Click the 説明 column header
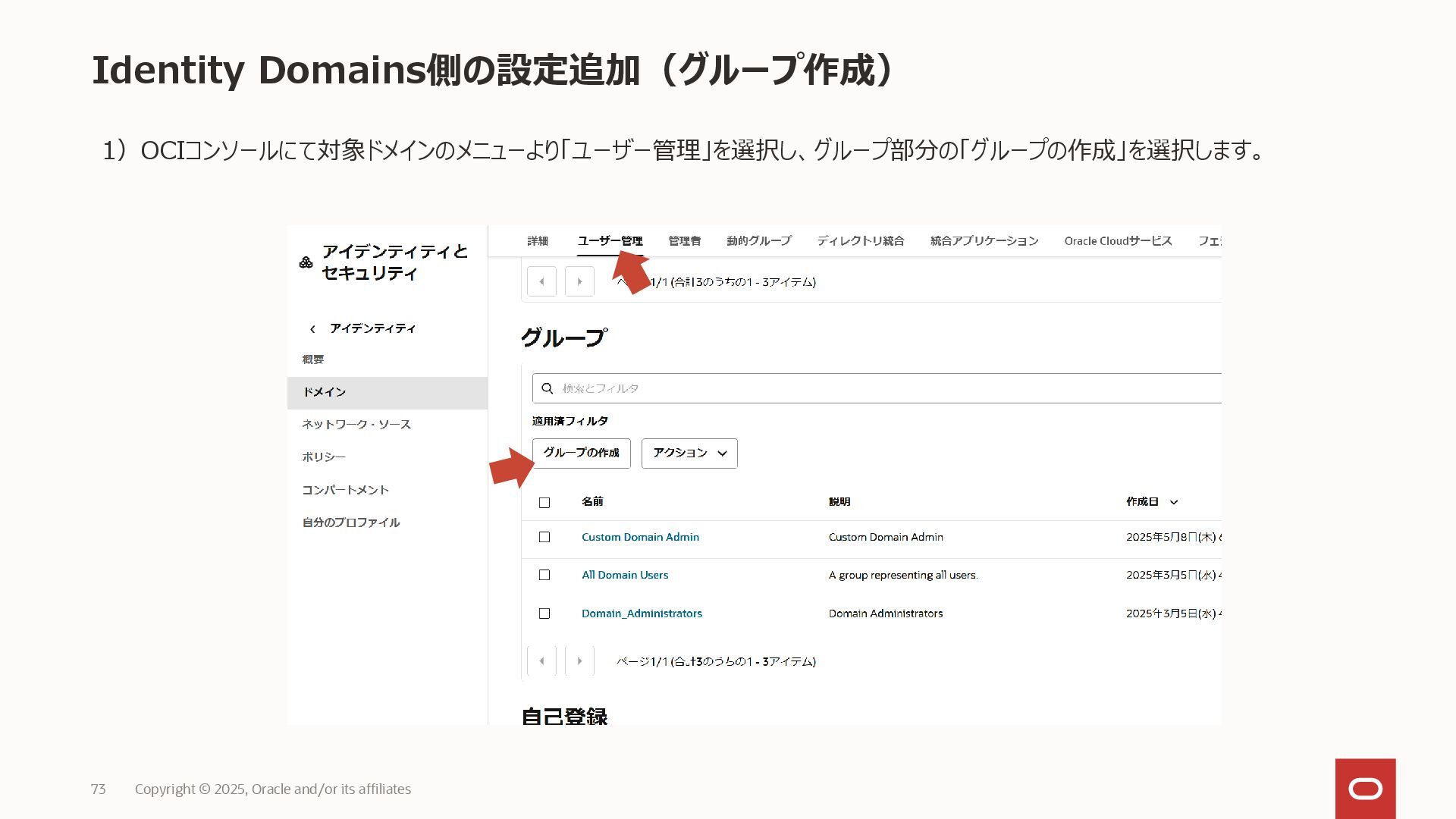1456x819 pixels. point(839,502)
